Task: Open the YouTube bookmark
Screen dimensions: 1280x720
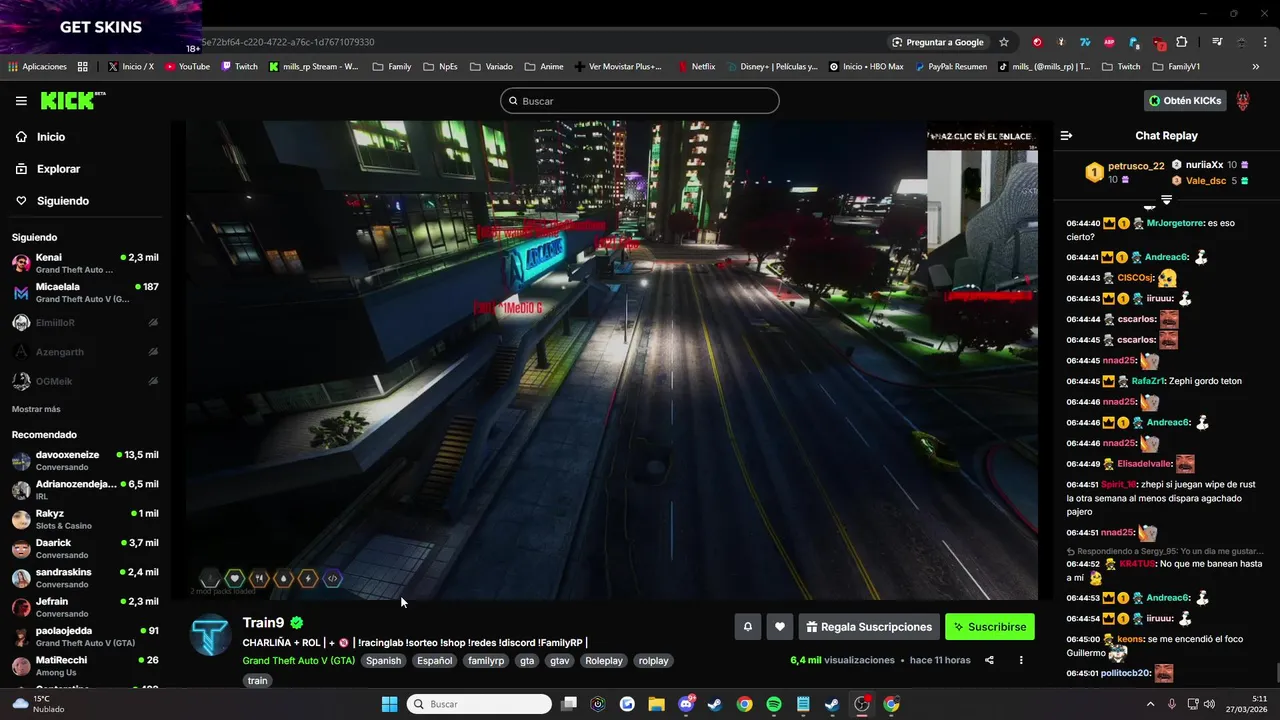Action: (x=187, y=67)
